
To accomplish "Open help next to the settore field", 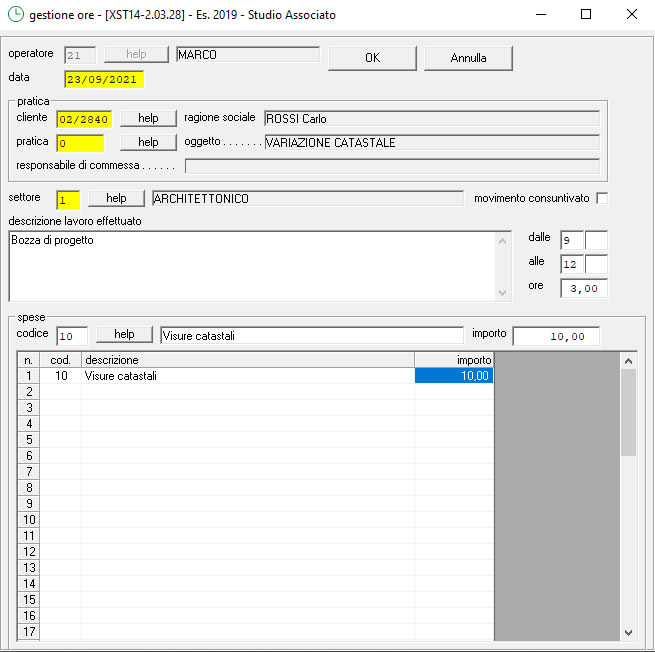I will coord(116,198).
